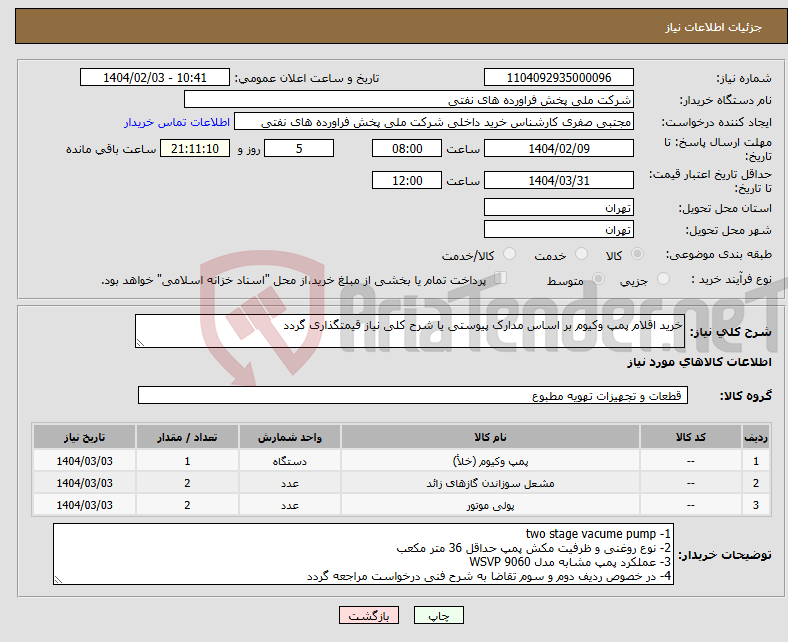Click the تاریخ نیاز column header
Screen dimensions: 788x642
(84, 437)
